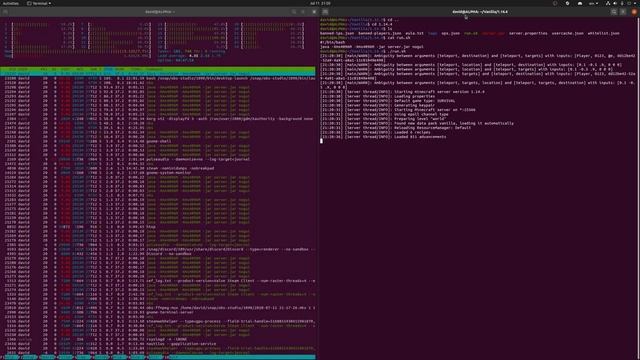This screenshot has height=360, width=640.
Task: Open the clock and calendar in top bar
Action: click(x=320, y=3)
